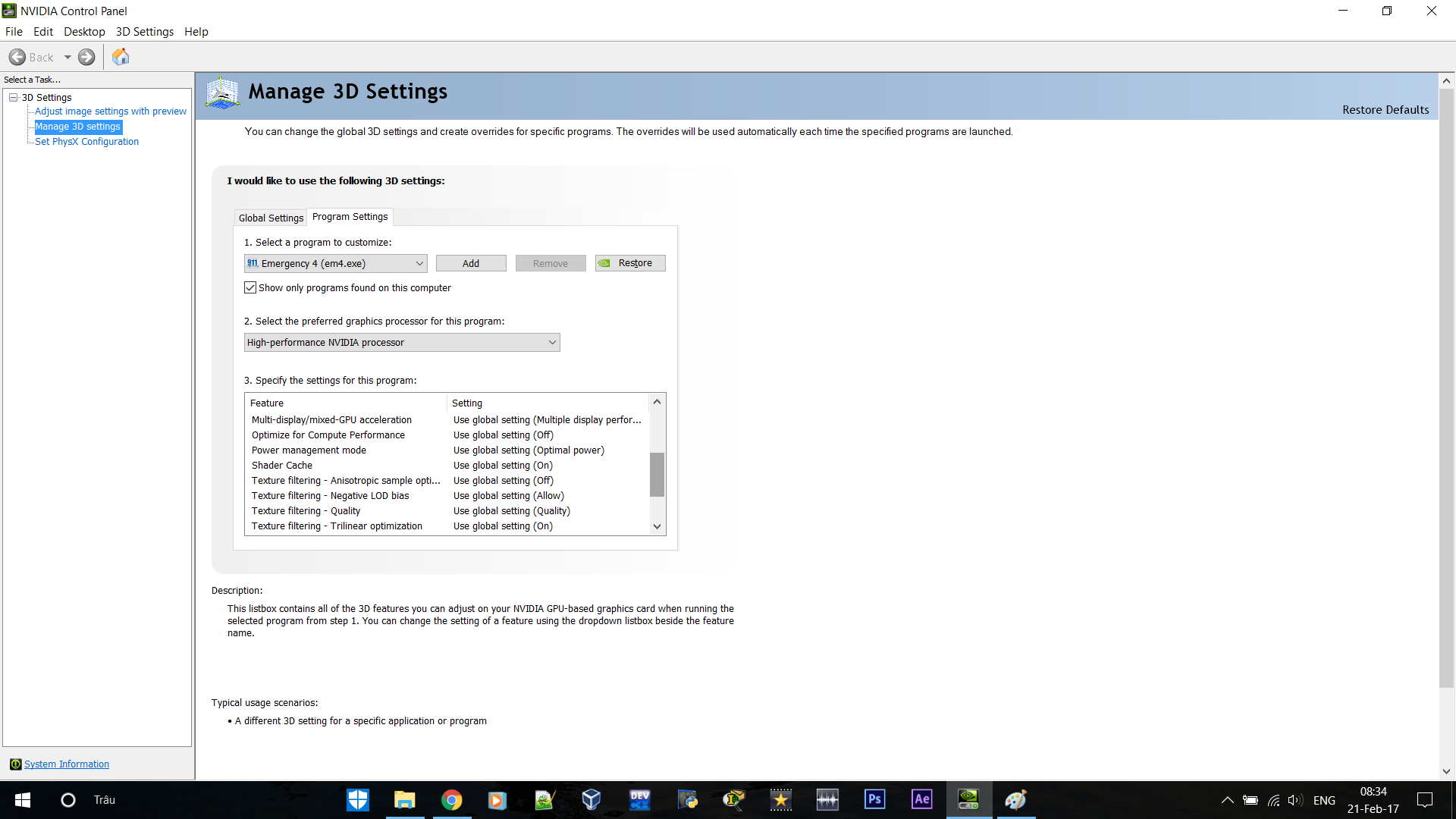Open File Explorer from the taskbar
Image resolution: width=1456 pixels, height=819 pixels.
click(x=405, y=799)
